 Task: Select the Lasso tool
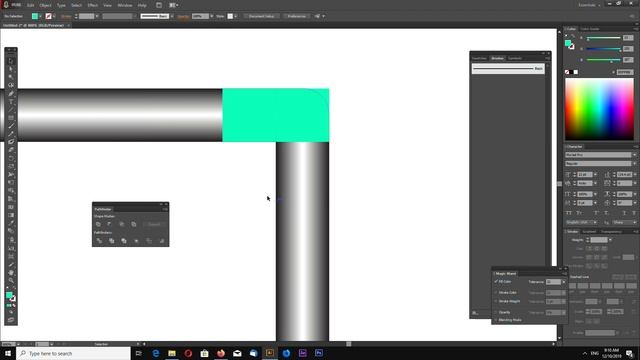(11, 85)
